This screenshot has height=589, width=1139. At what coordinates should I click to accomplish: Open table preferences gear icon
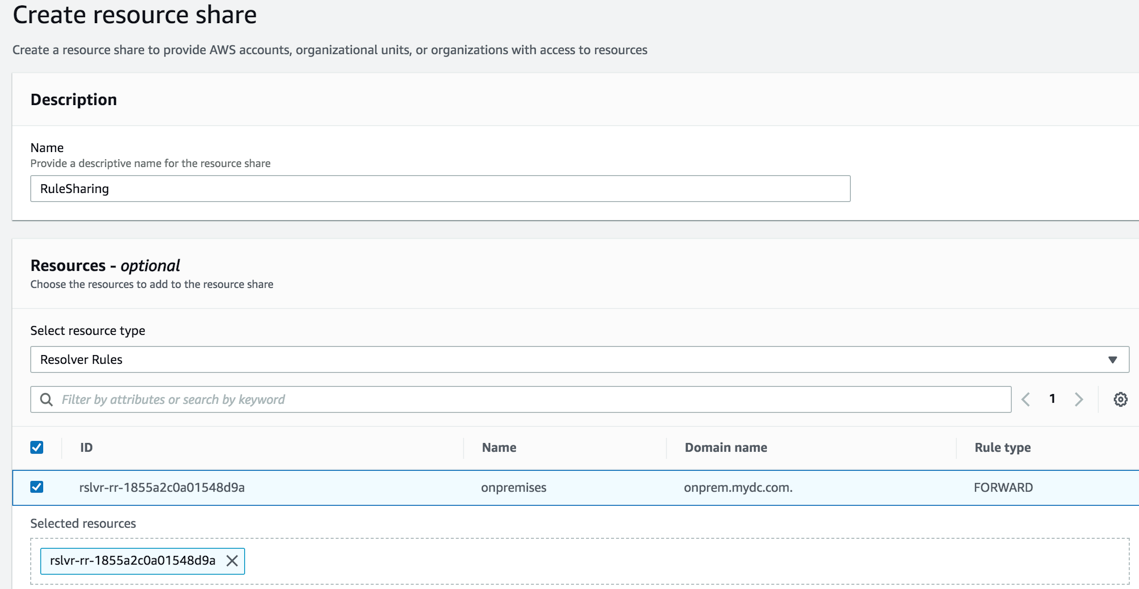1120,400
